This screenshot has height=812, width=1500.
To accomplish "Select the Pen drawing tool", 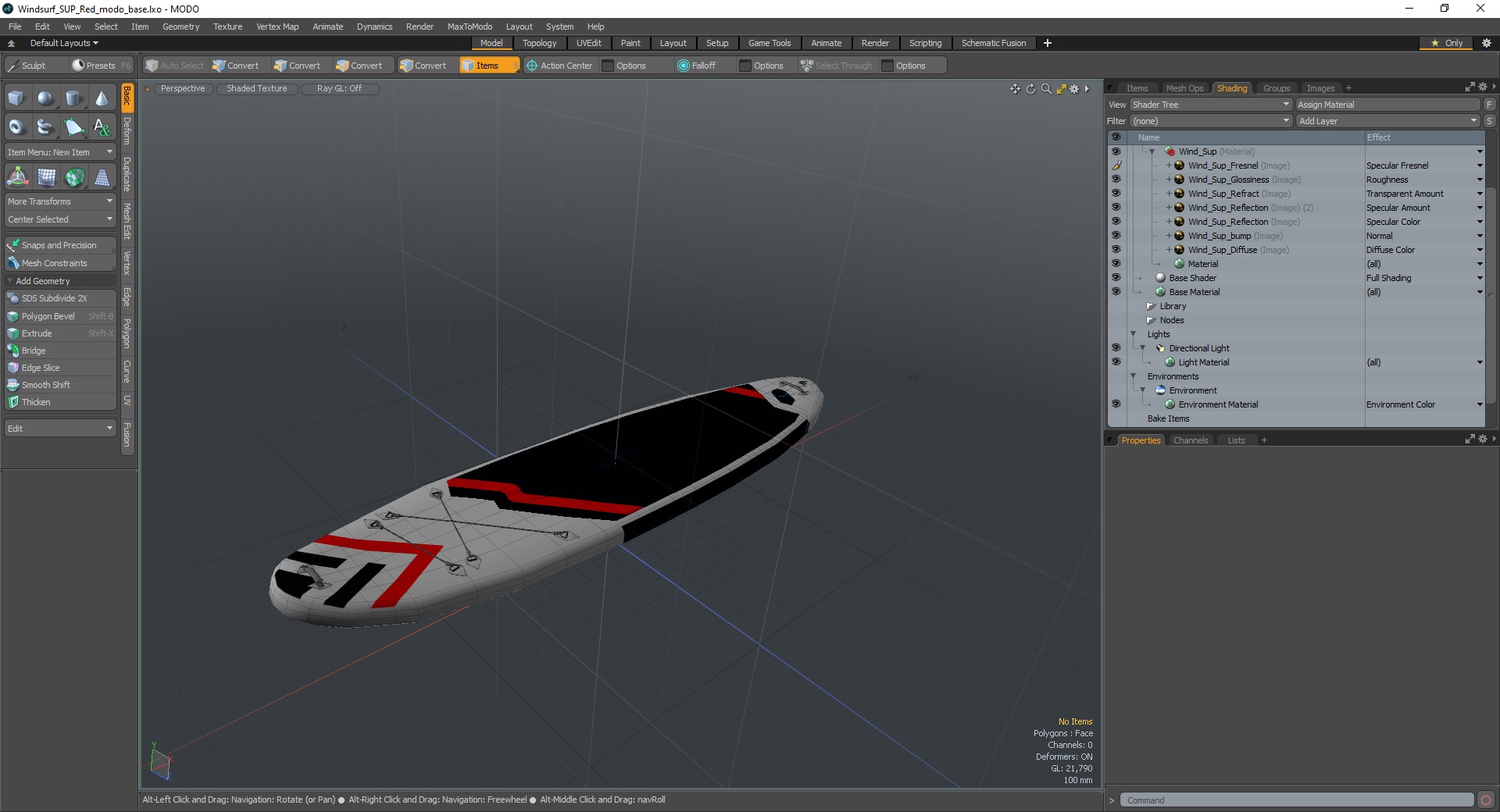I will pos(73,126).
